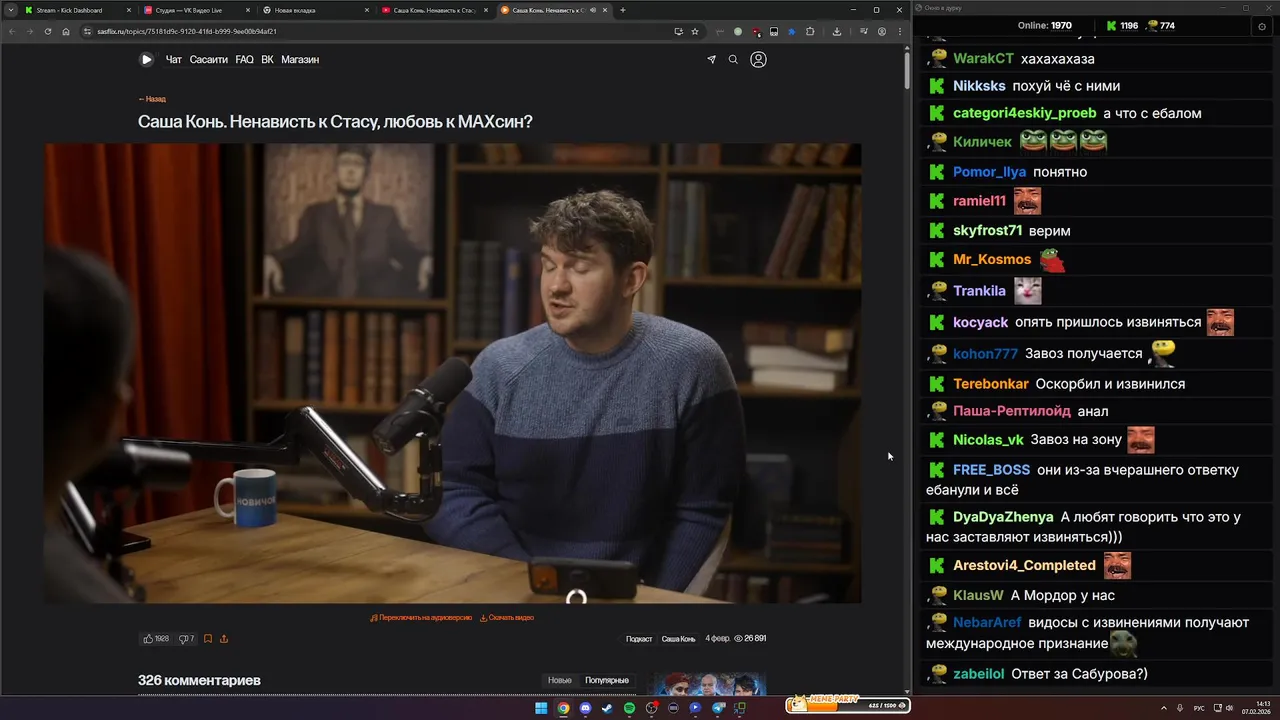Open the telegram paper-plane icon in header
Viewport: 1280px width, 720px height.
coord(711,59)
